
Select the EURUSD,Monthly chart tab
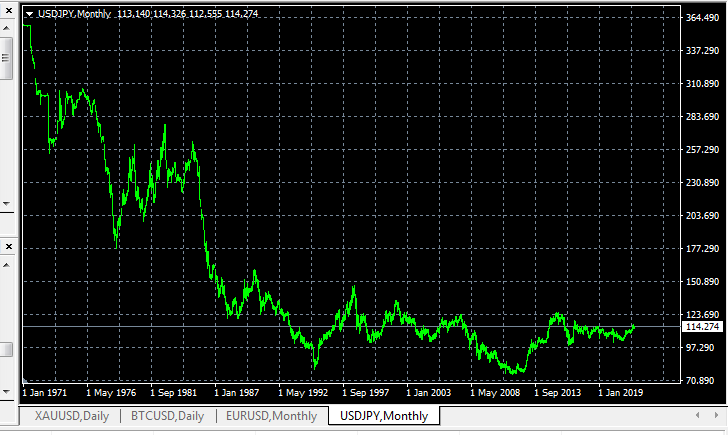[271, 416]
